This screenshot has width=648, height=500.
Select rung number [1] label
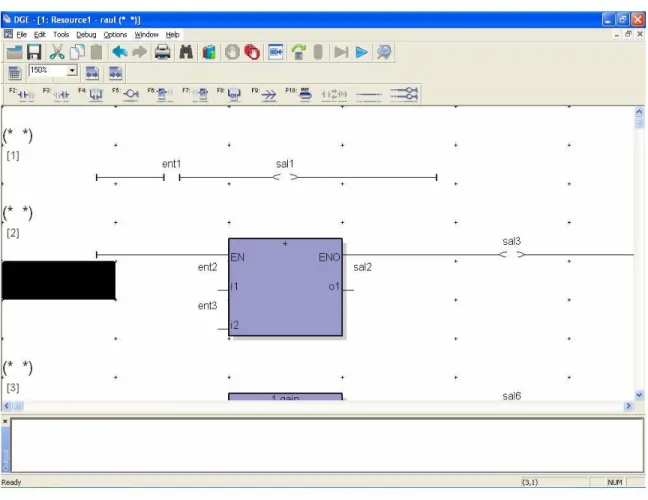point(13,156)
